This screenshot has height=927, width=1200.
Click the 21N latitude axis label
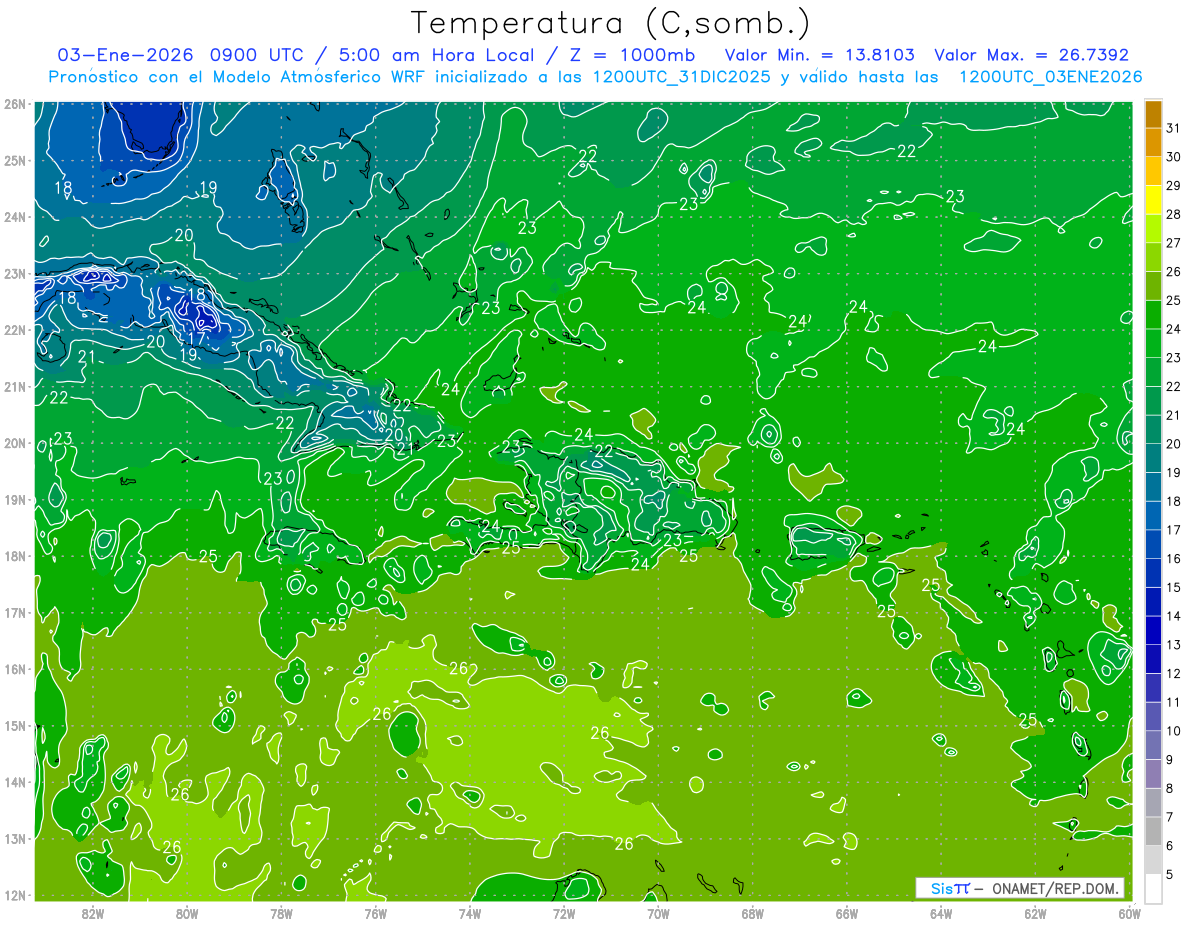coord(14,386)
